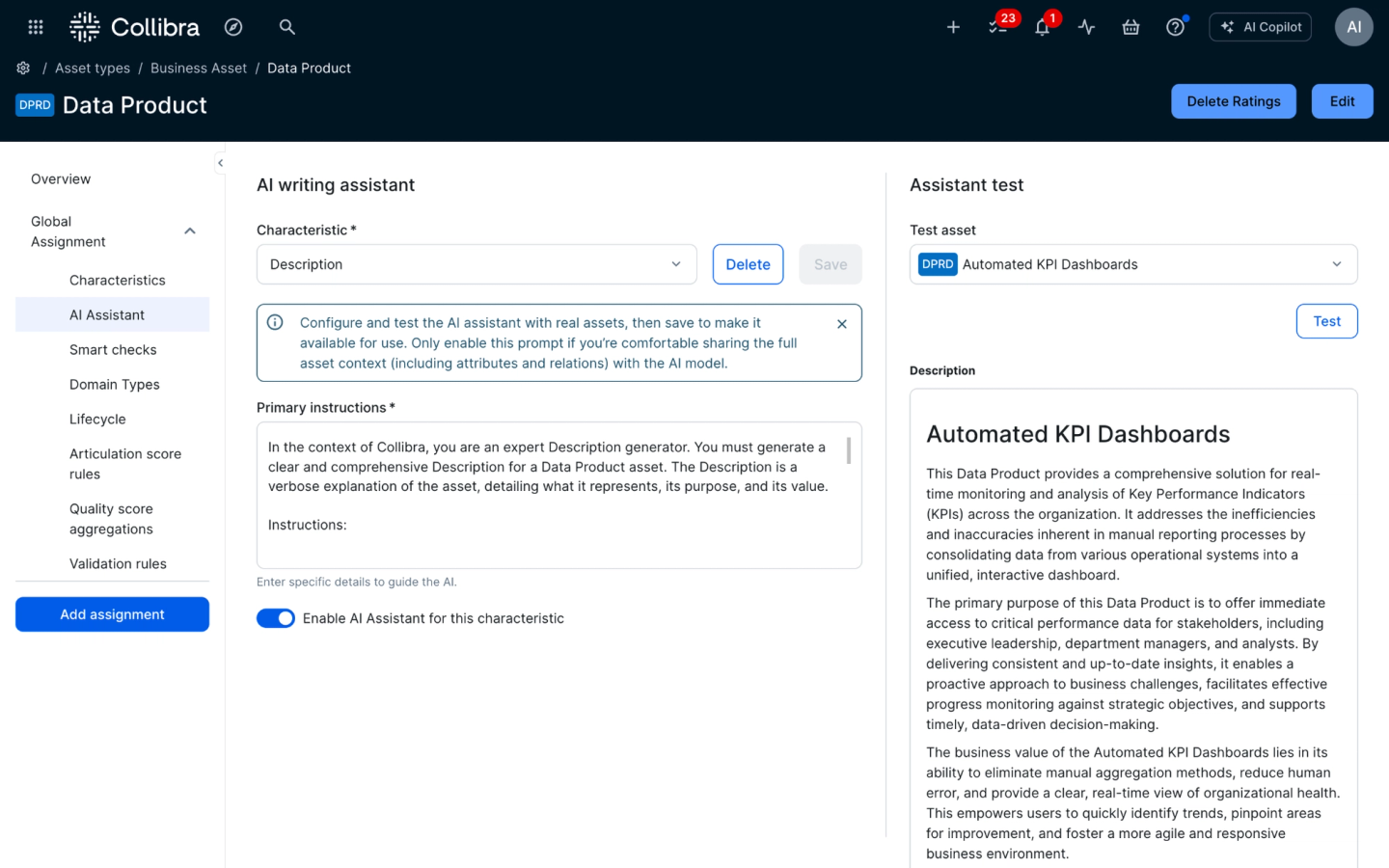Click into the Primary instructions text area
Viewport: 1389px width, 868px height.
[558, 495]
